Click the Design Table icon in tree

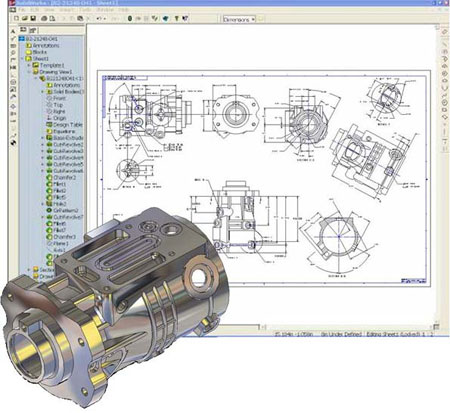coord(49,125)
